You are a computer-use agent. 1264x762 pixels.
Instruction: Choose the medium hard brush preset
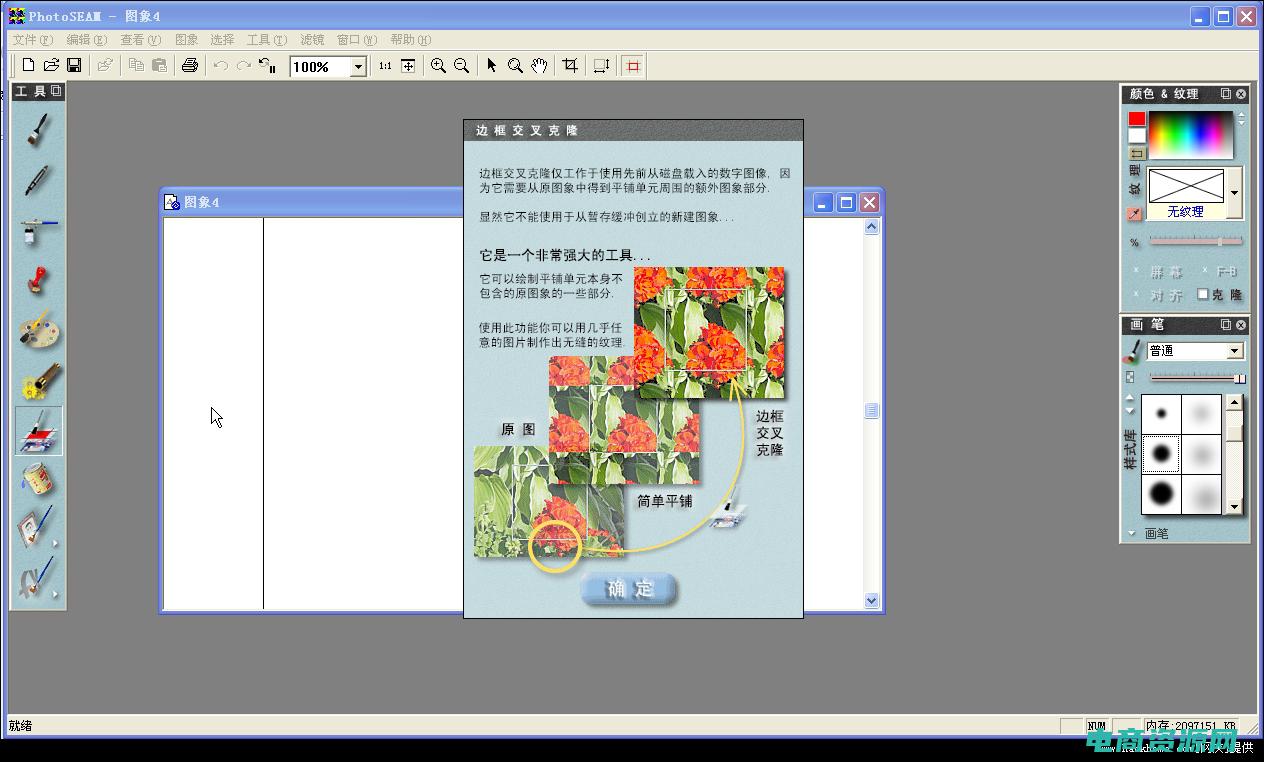[x=1161, y=454]
